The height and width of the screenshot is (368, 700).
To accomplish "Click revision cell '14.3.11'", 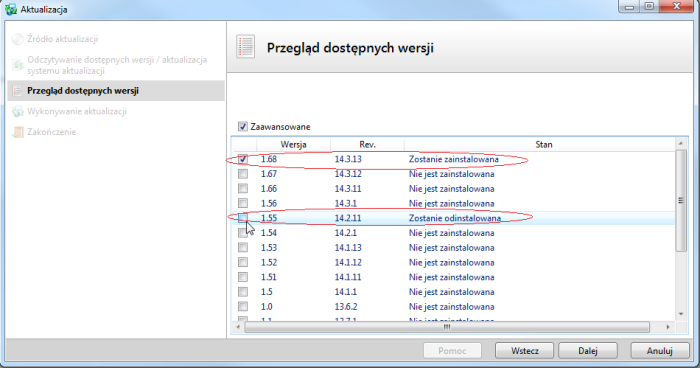I will (348, 188).
